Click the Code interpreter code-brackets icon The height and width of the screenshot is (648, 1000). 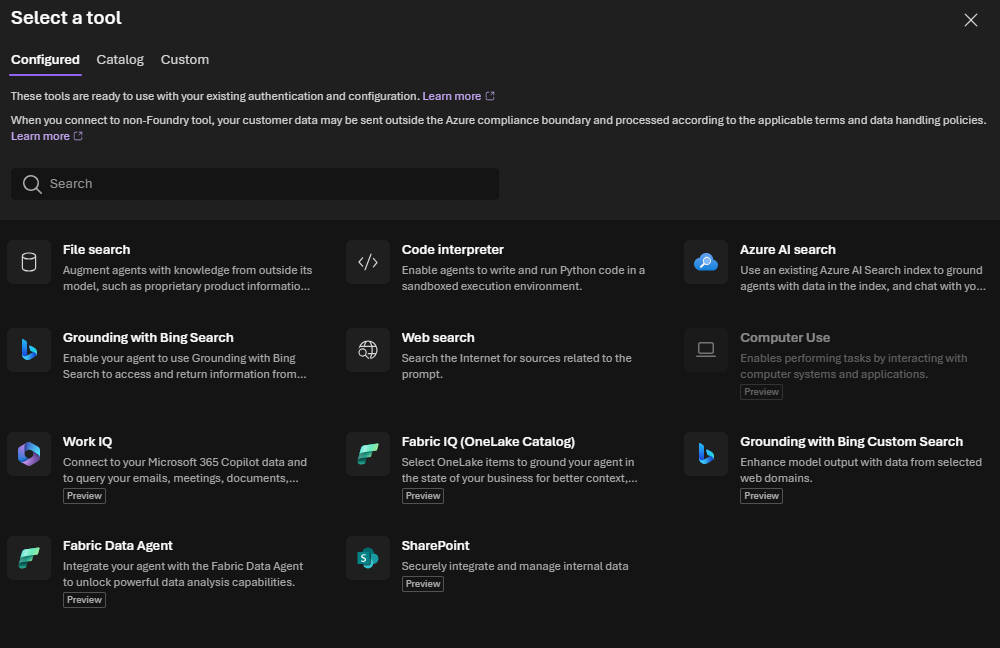368,262
